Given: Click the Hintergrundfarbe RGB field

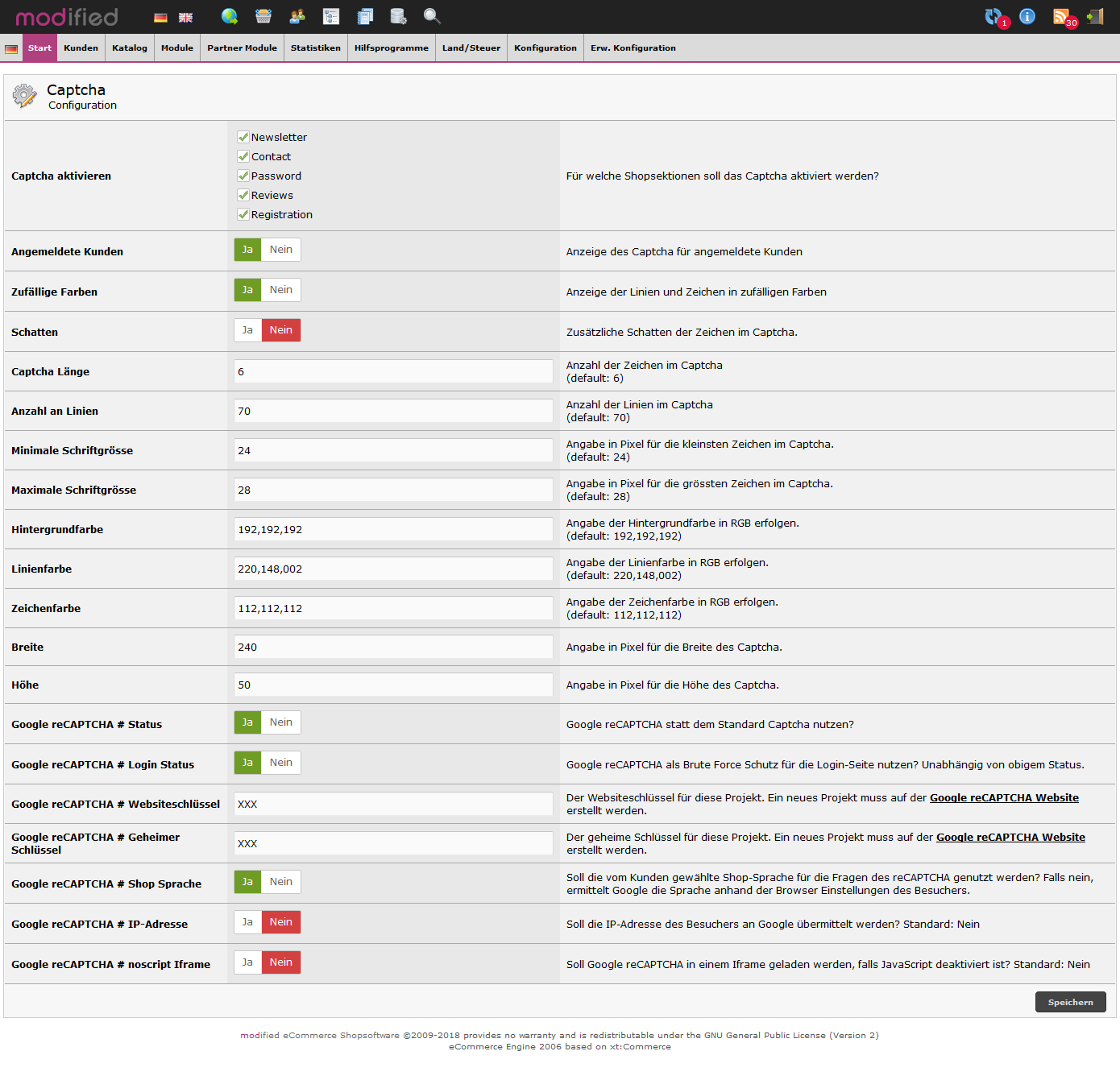Looking at the screenshot, I should click(x=393, y=529).
